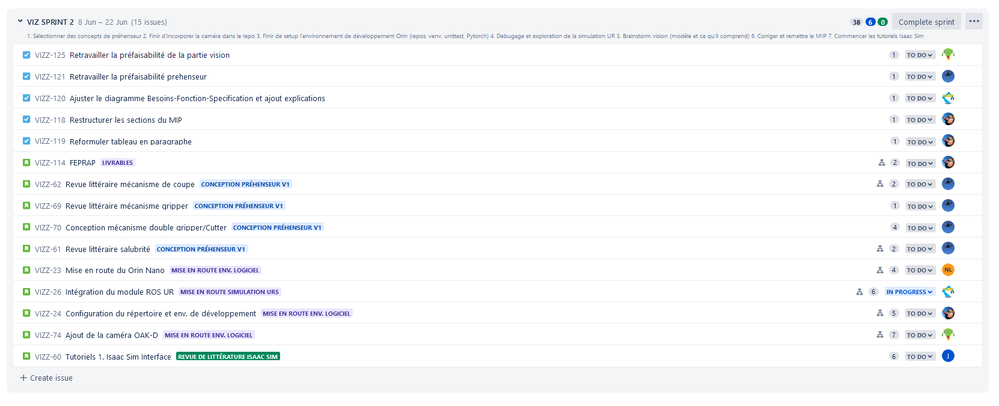Click summary "Revue littéraire salubrité"

click(x=108, y=249)
